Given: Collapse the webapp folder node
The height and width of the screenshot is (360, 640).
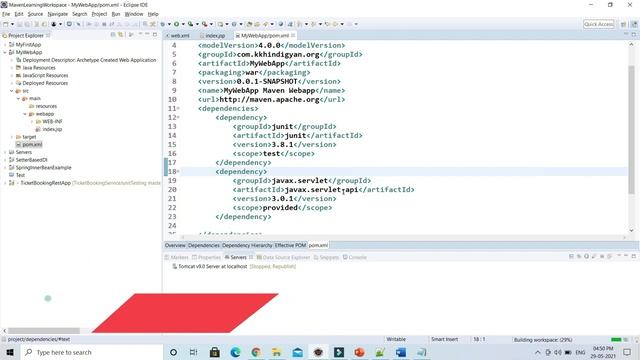Looking at the screenshot, I should [x=25, y=114].
